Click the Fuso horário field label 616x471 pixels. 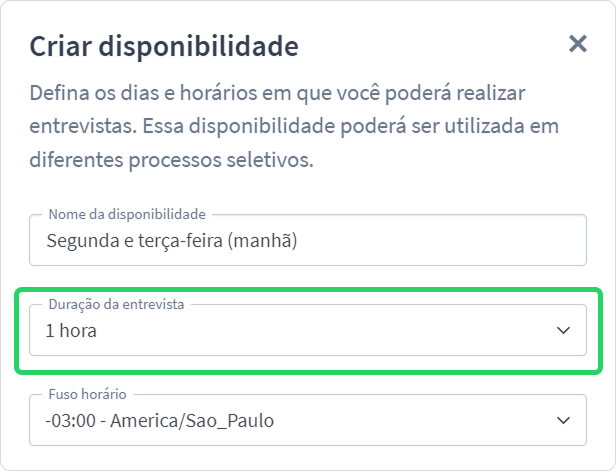(x=87, y=394)
